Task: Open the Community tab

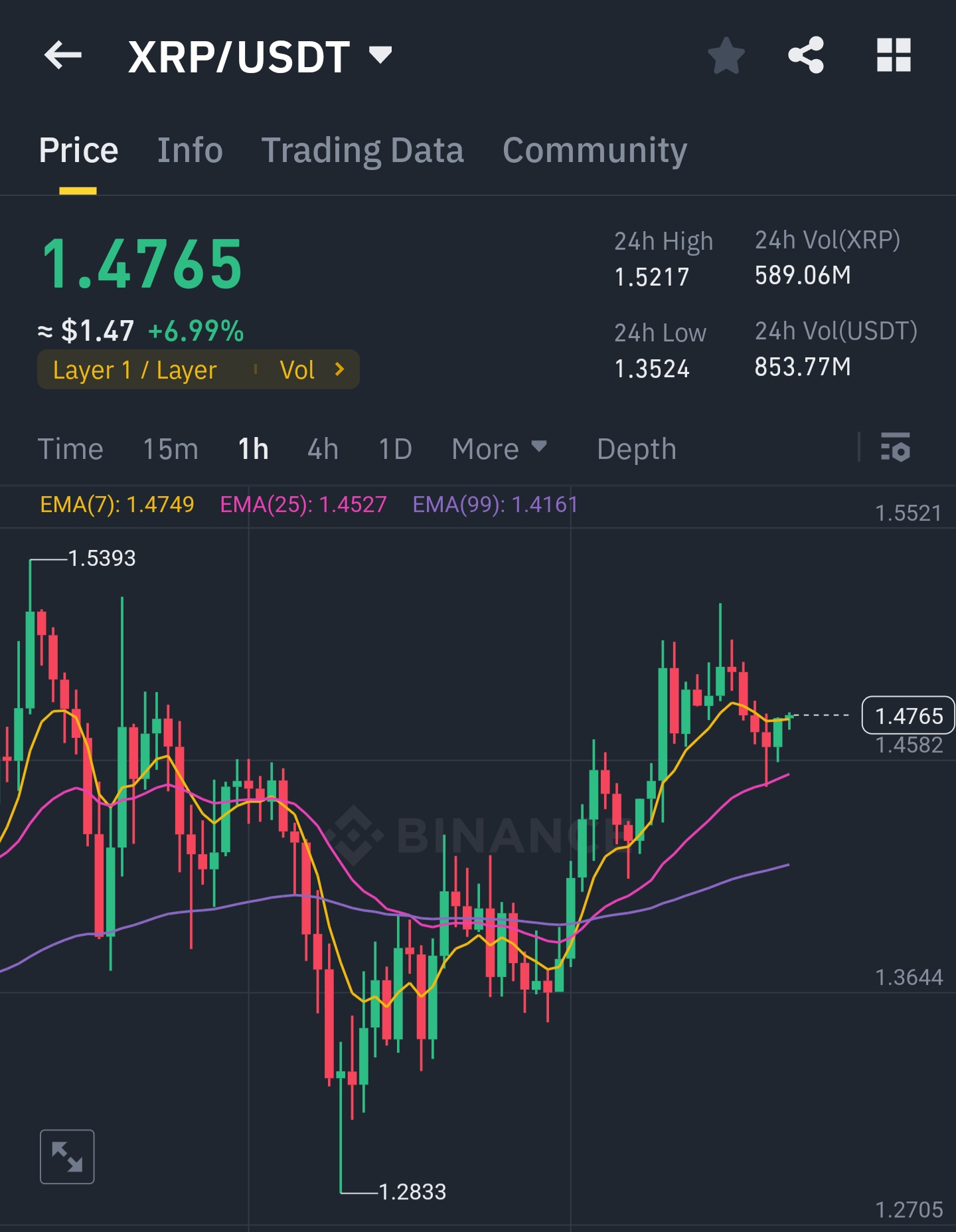Action: tap(595, 150)
